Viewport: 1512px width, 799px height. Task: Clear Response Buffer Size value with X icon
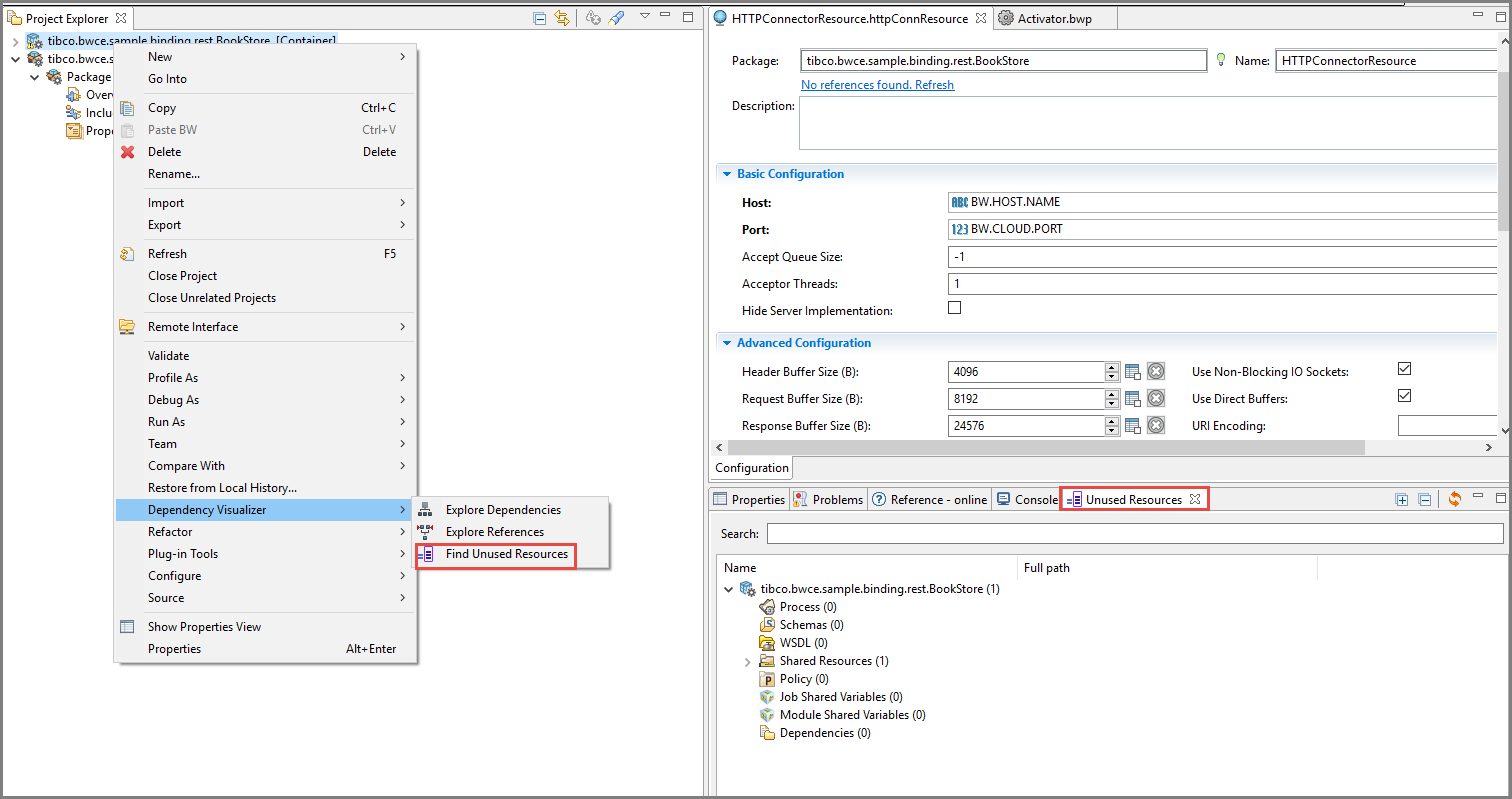coord(1156,425)
